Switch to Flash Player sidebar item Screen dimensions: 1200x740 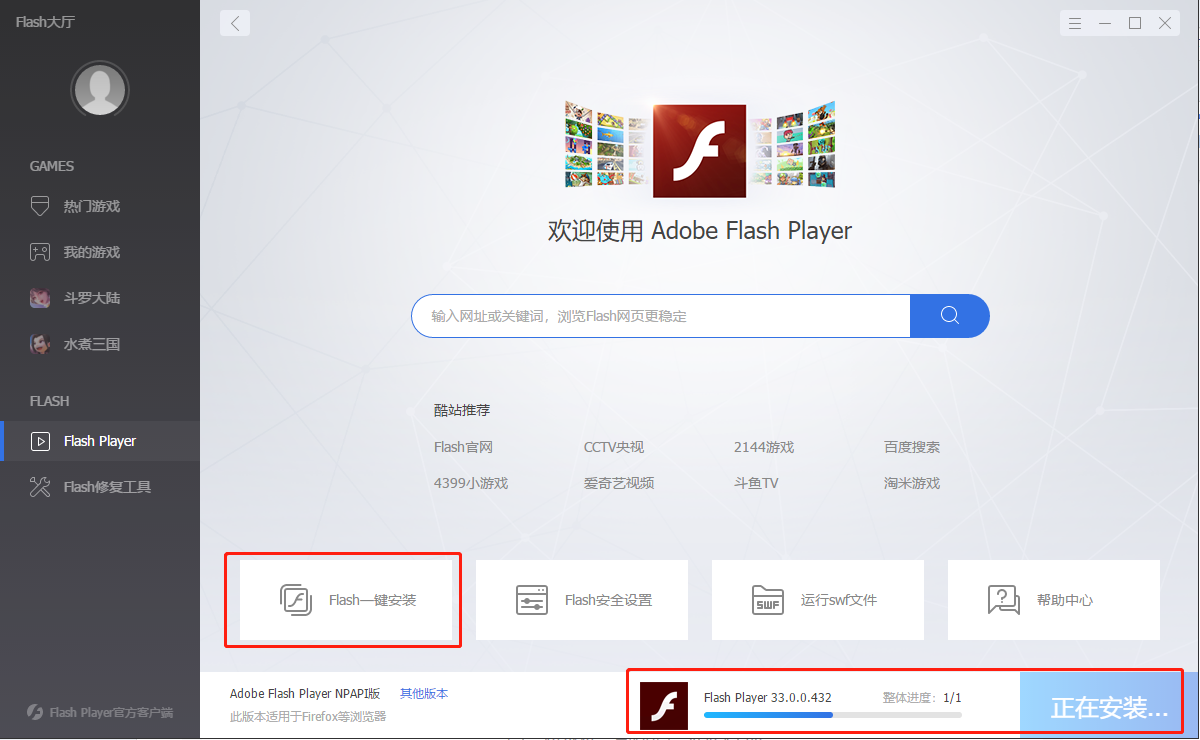tap(99, 441)
